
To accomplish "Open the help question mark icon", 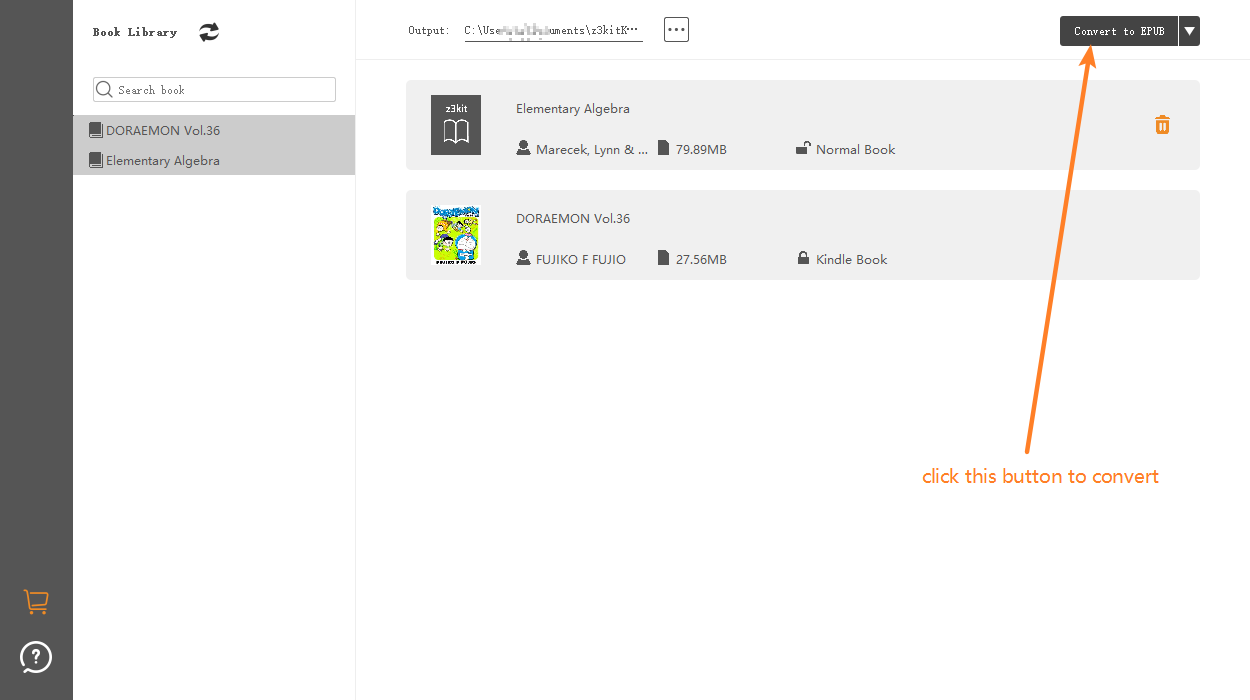I will (36, 657).
